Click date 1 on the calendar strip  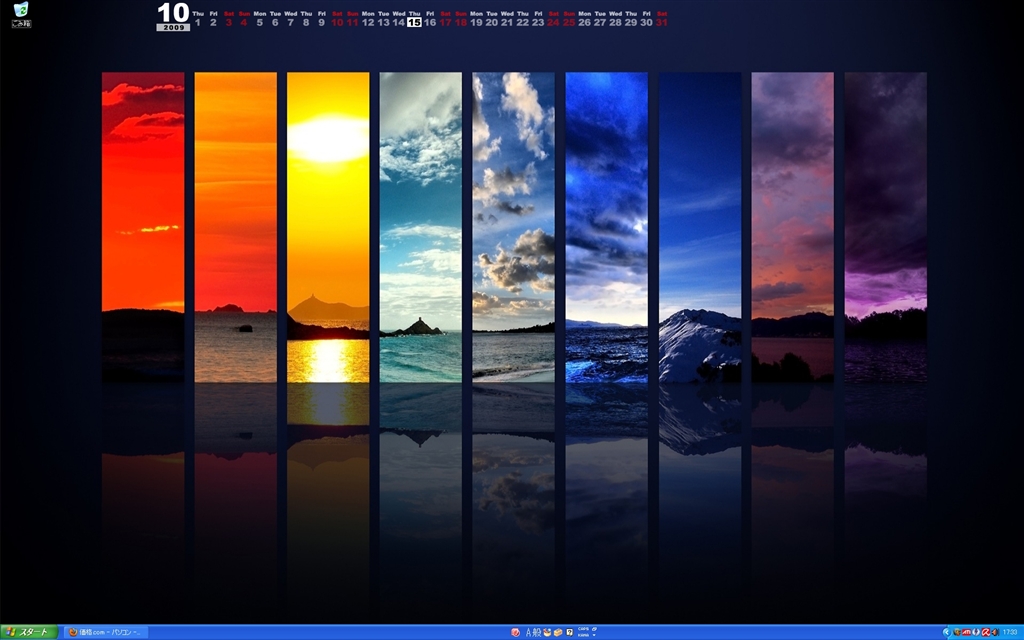coord(198,22)
